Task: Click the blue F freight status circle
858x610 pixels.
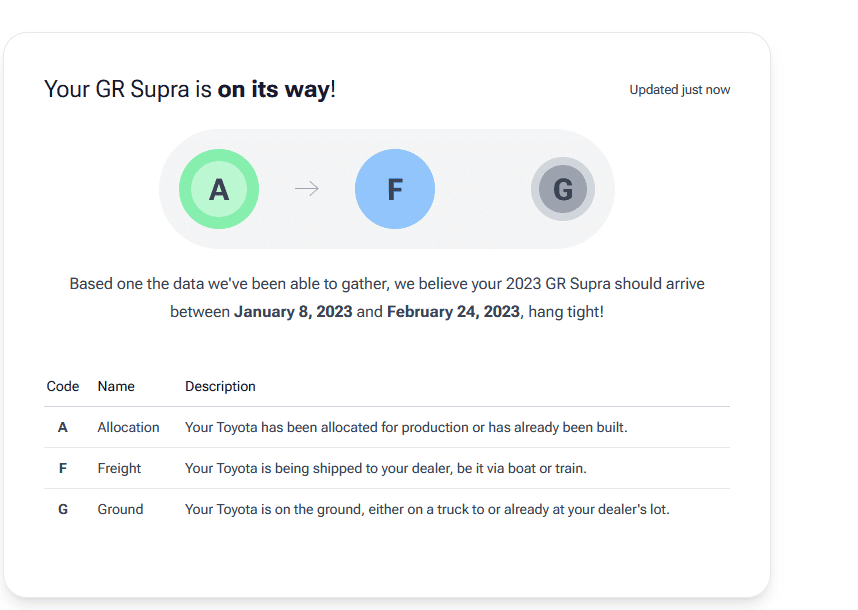Action: [395, 189]
